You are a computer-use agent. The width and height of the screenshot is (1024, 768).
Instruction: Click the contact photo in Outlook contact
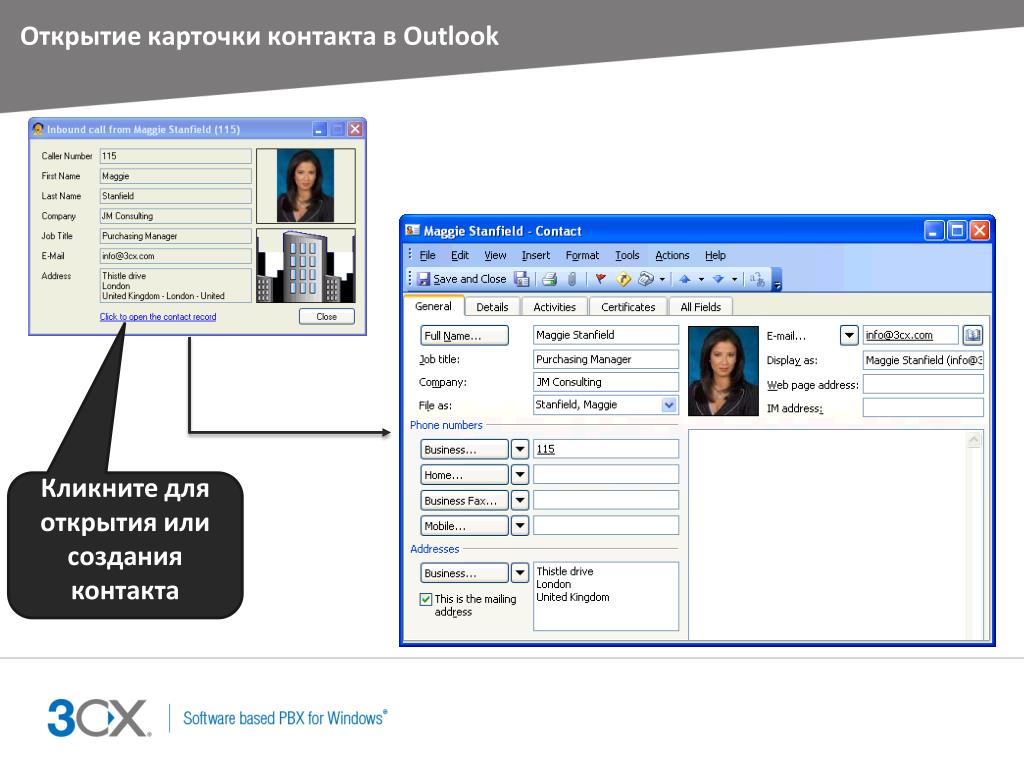pos(723,371)
